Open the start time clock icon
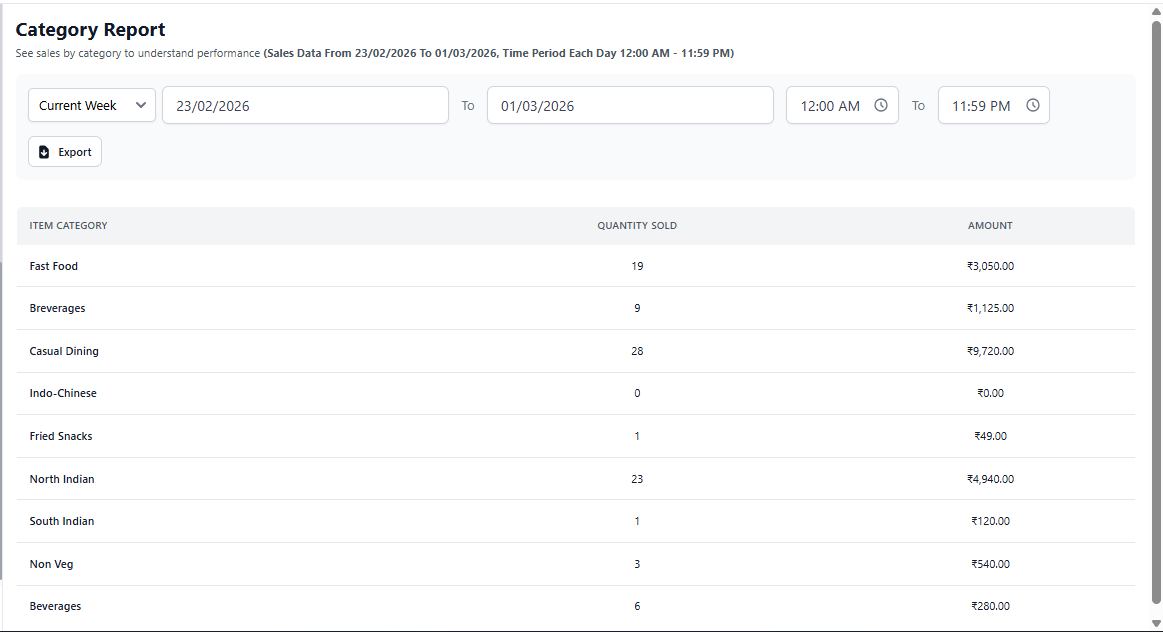 coord(880,105)
